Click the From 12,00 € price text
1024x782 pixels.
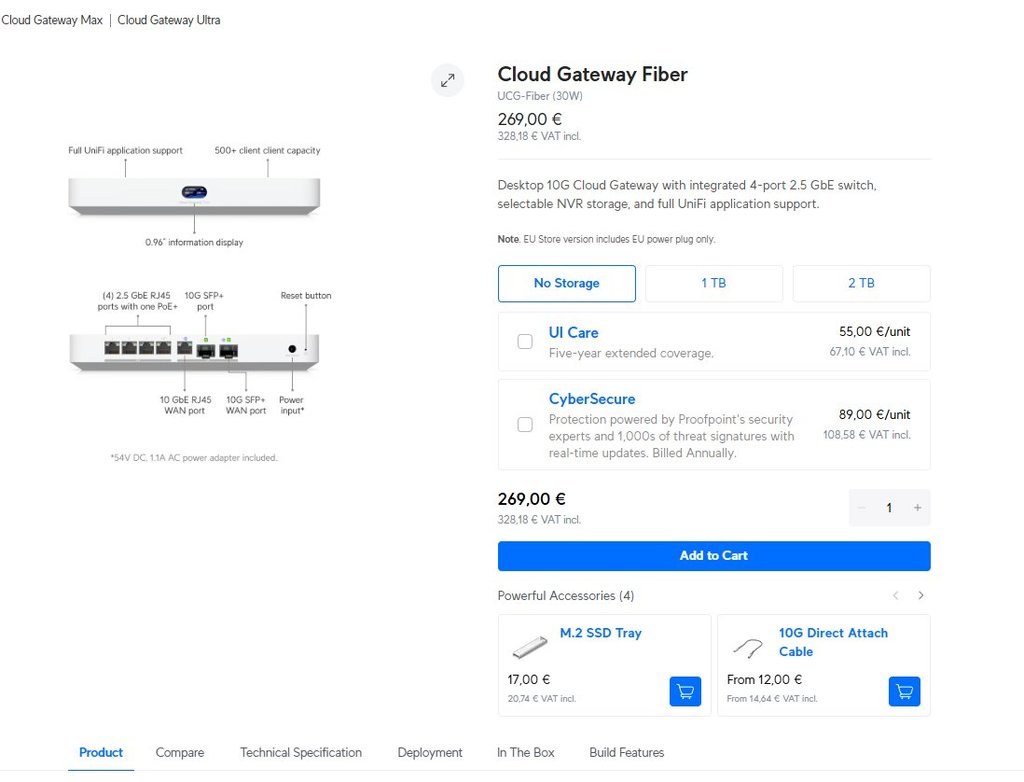click(x=764, y=680)
